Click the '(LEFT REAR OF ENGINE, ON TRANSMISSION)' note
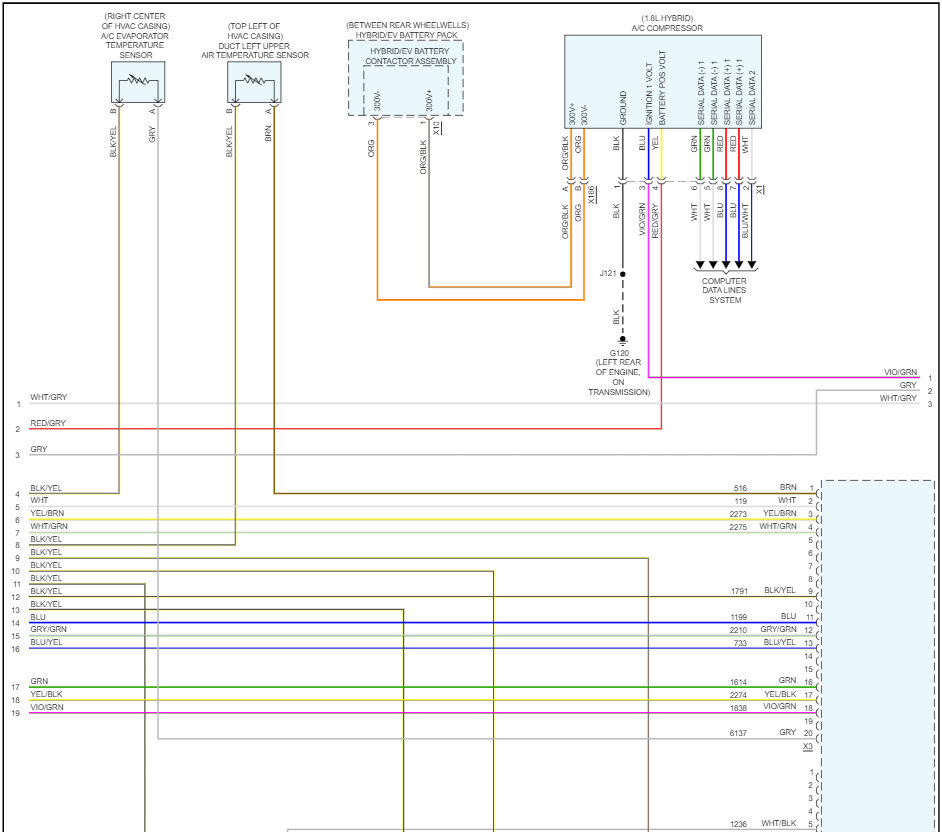This screenshot has height=832, width=942. coord(619,377)
